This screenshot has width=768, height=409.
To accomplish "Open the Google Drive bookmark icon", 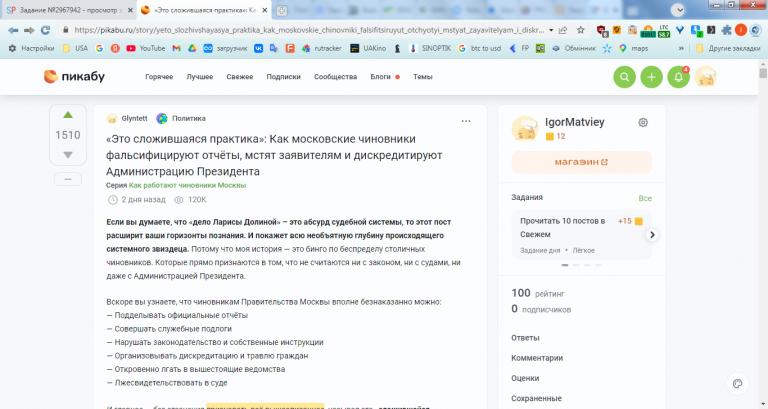I will [192, 48].
